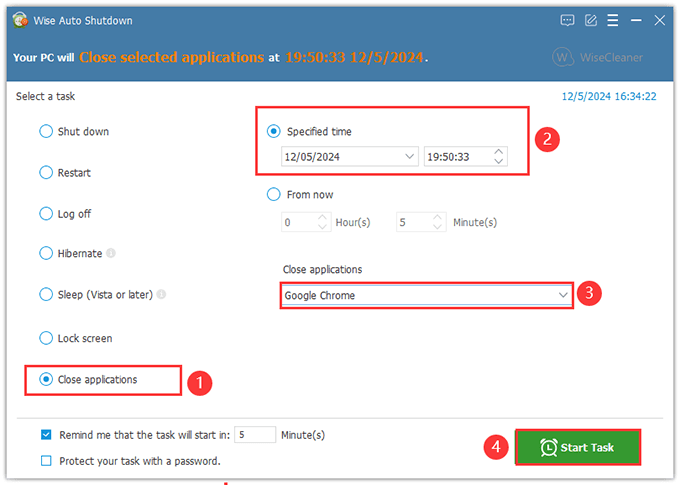
Task: Select the Log off task
Action: pos(65,214)
